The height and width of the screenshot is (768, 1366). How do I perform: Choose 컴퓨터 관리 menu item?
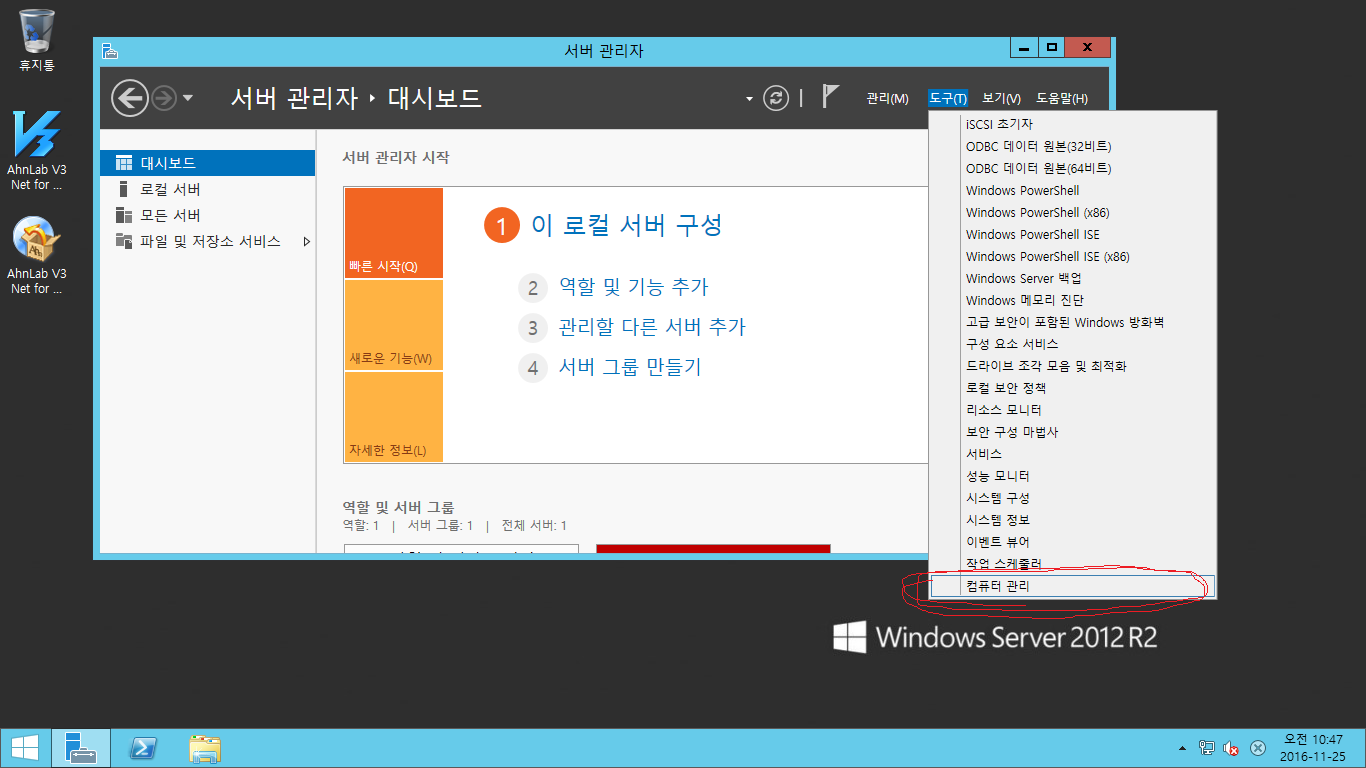(1073, 587)
